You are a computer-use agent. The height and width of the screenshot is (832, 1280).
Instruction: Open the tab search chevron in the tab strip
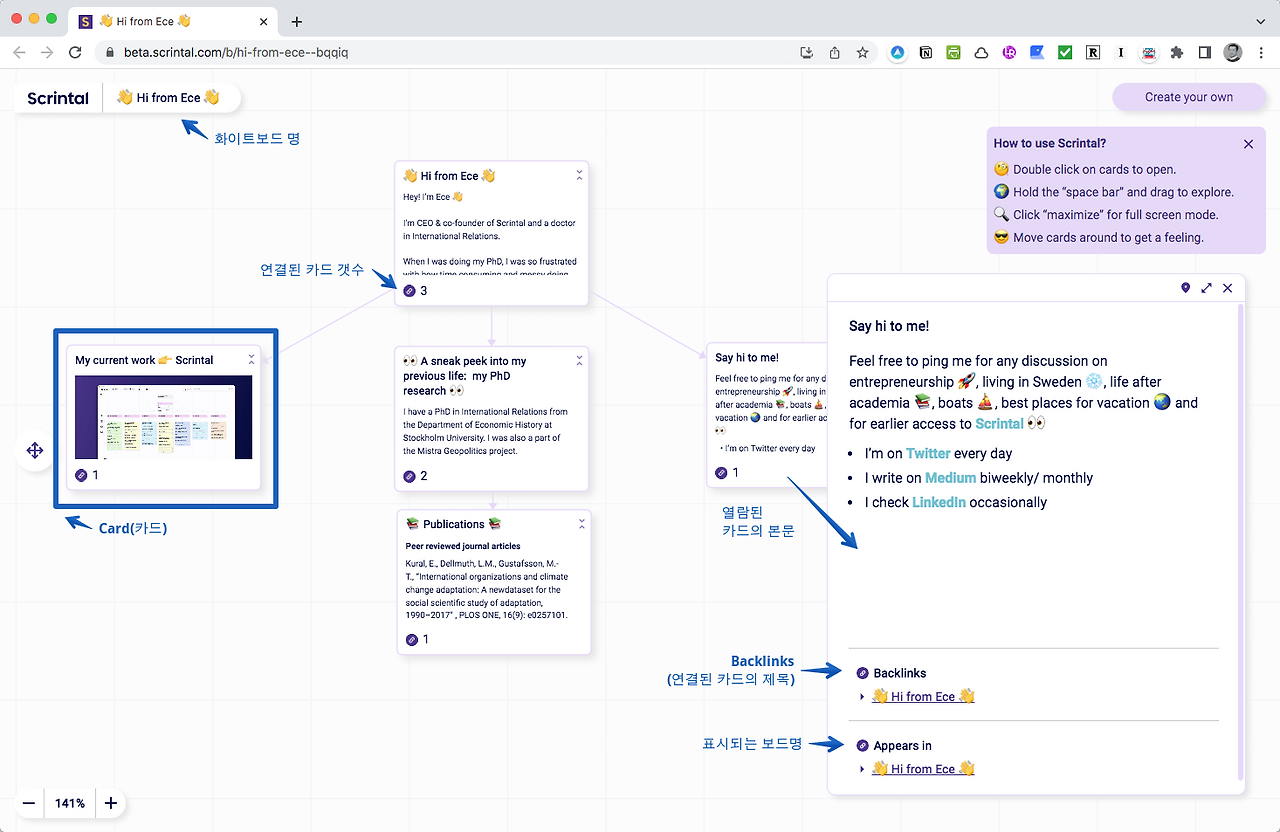[1260, 21]
